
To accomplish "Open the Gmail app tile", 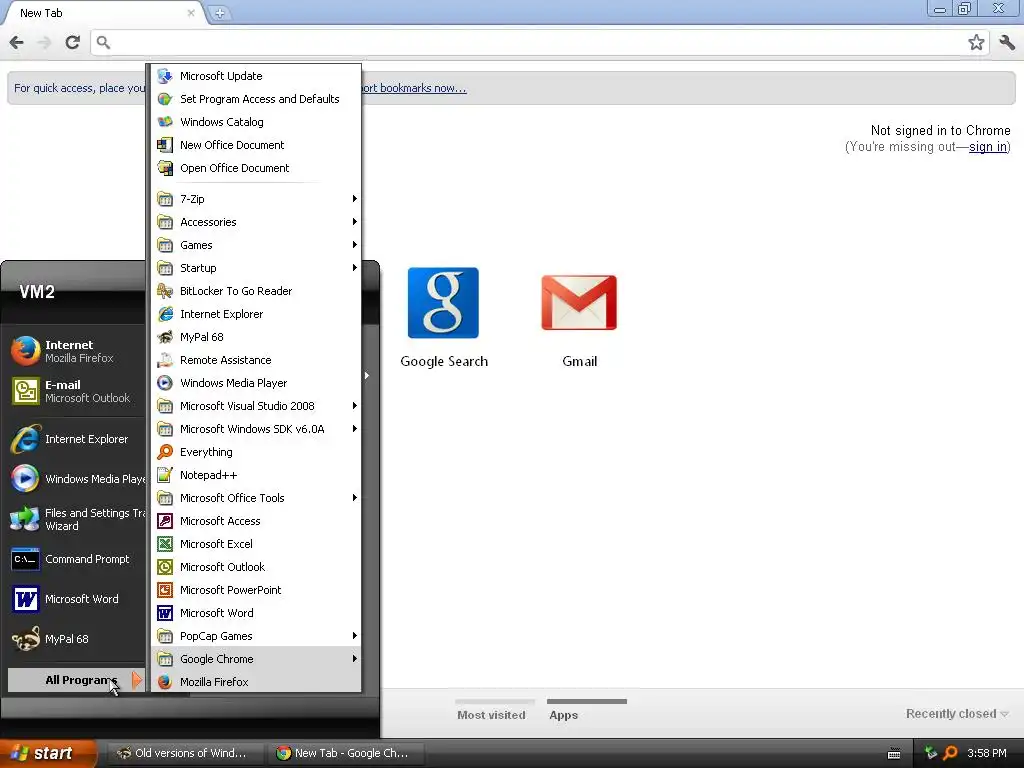I will pyautogui.click(x=579, y=317).
